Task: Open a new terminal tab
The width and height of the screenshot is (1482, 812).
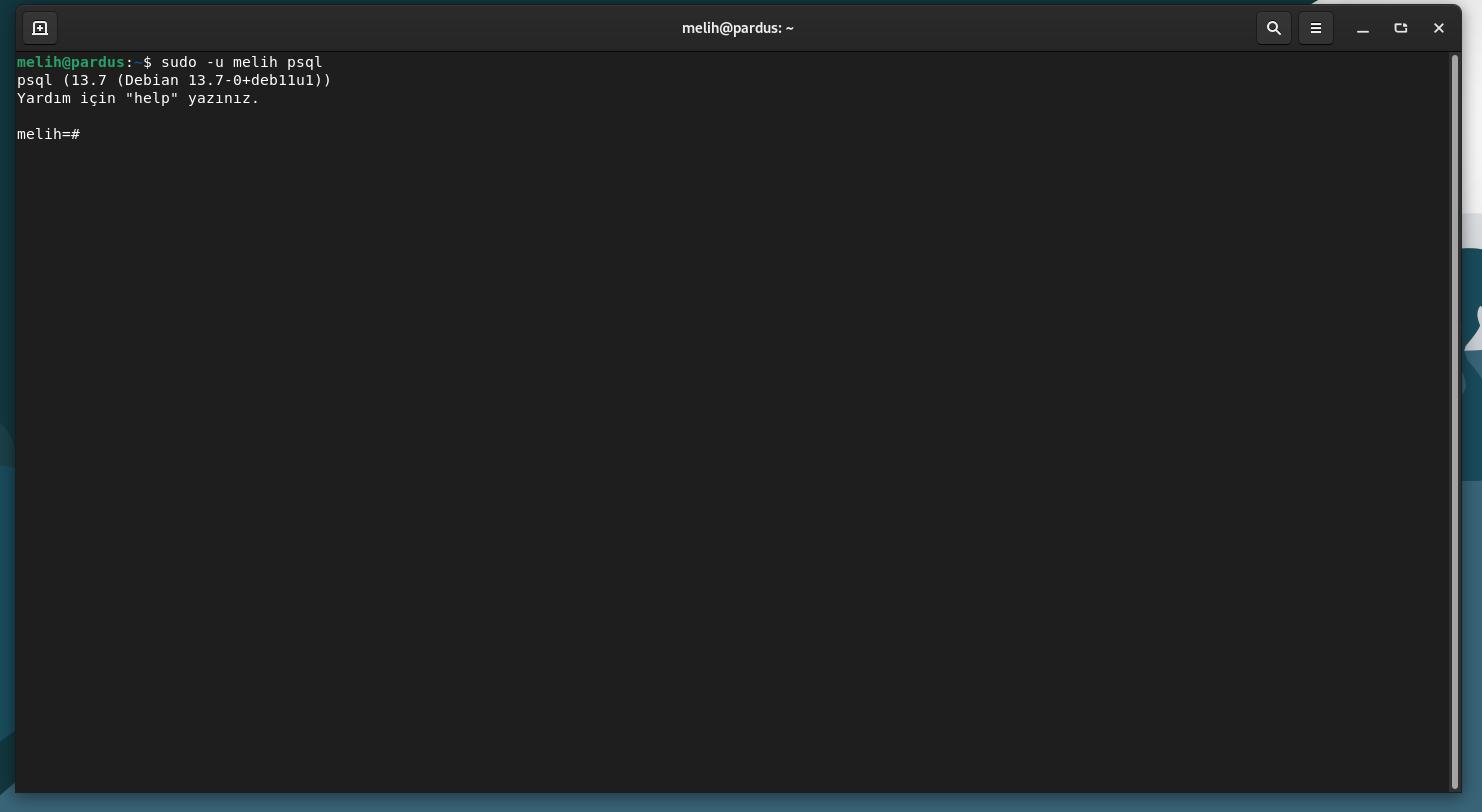Action: (x=40, y=28)
